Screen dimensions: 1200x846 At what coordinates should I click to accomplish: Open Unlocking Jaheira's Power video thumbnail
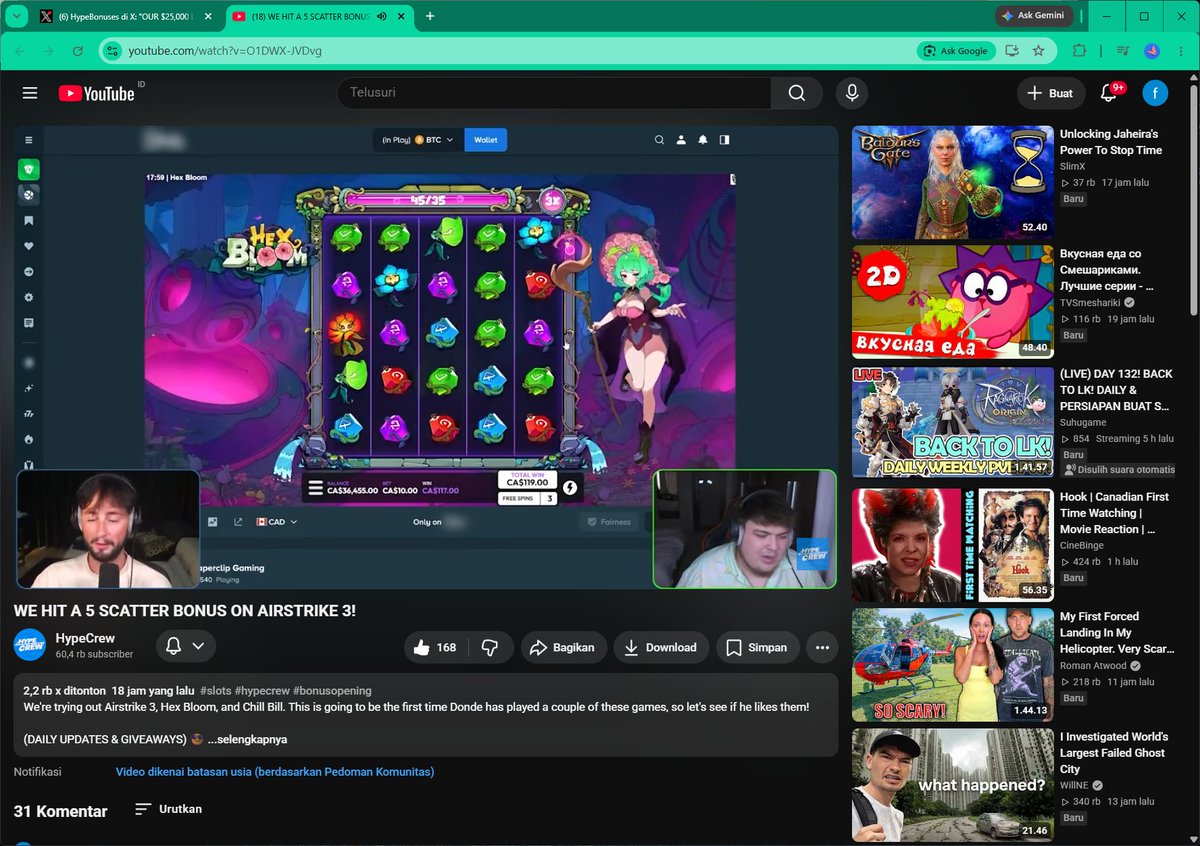[x=953, y=182]
